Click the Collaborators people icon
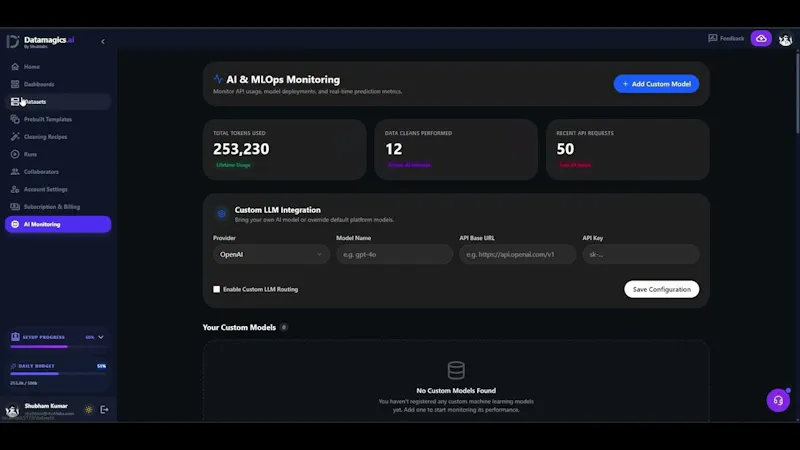 pos(15,171)
